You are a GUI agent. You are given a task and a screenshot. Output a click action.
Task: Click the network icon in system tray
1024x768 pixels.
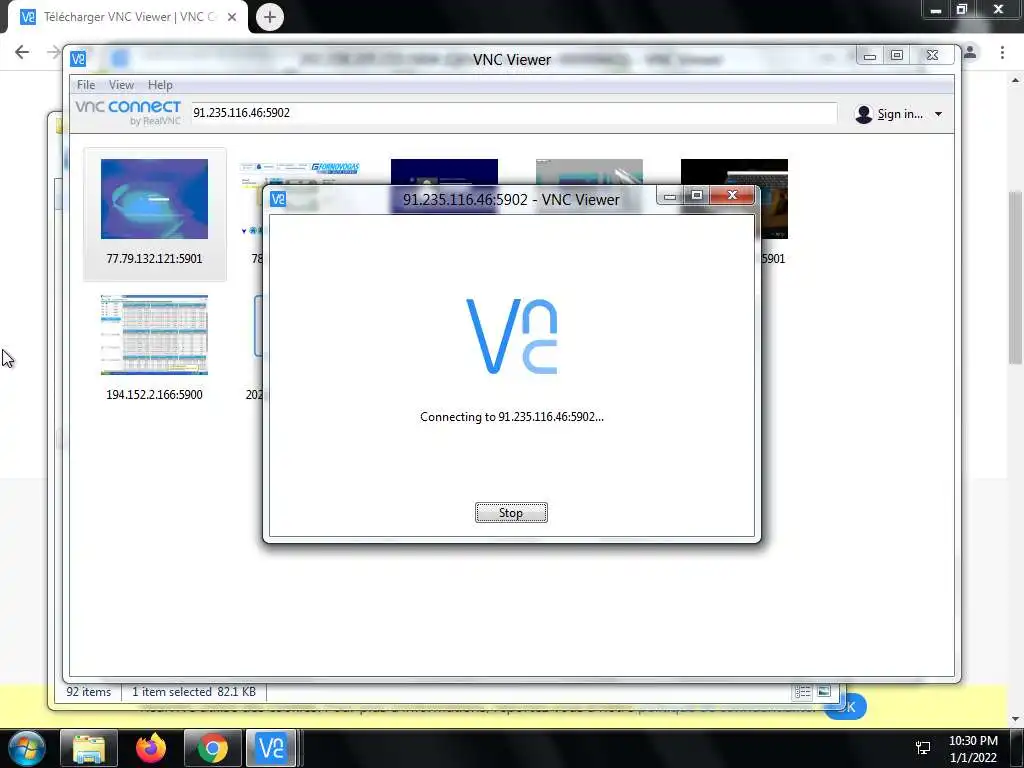(x=923, y=748)
